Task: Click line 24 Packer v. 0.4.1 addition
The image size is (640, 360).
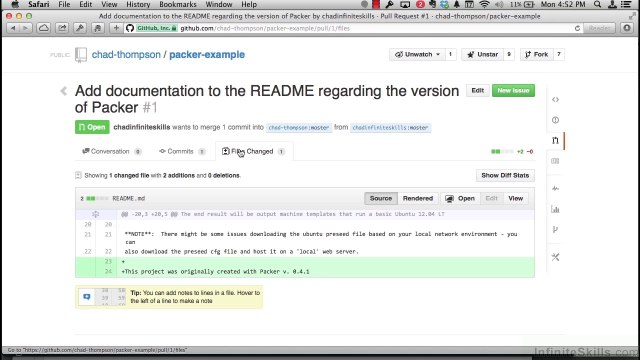Action: click(x=305, y=271)
